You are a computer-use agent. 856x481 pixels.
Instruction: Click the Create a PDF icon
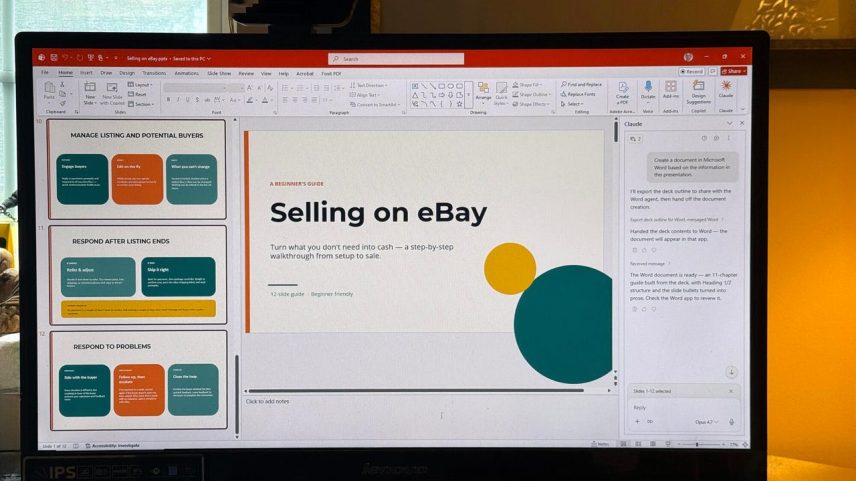(x=622, y=87)
